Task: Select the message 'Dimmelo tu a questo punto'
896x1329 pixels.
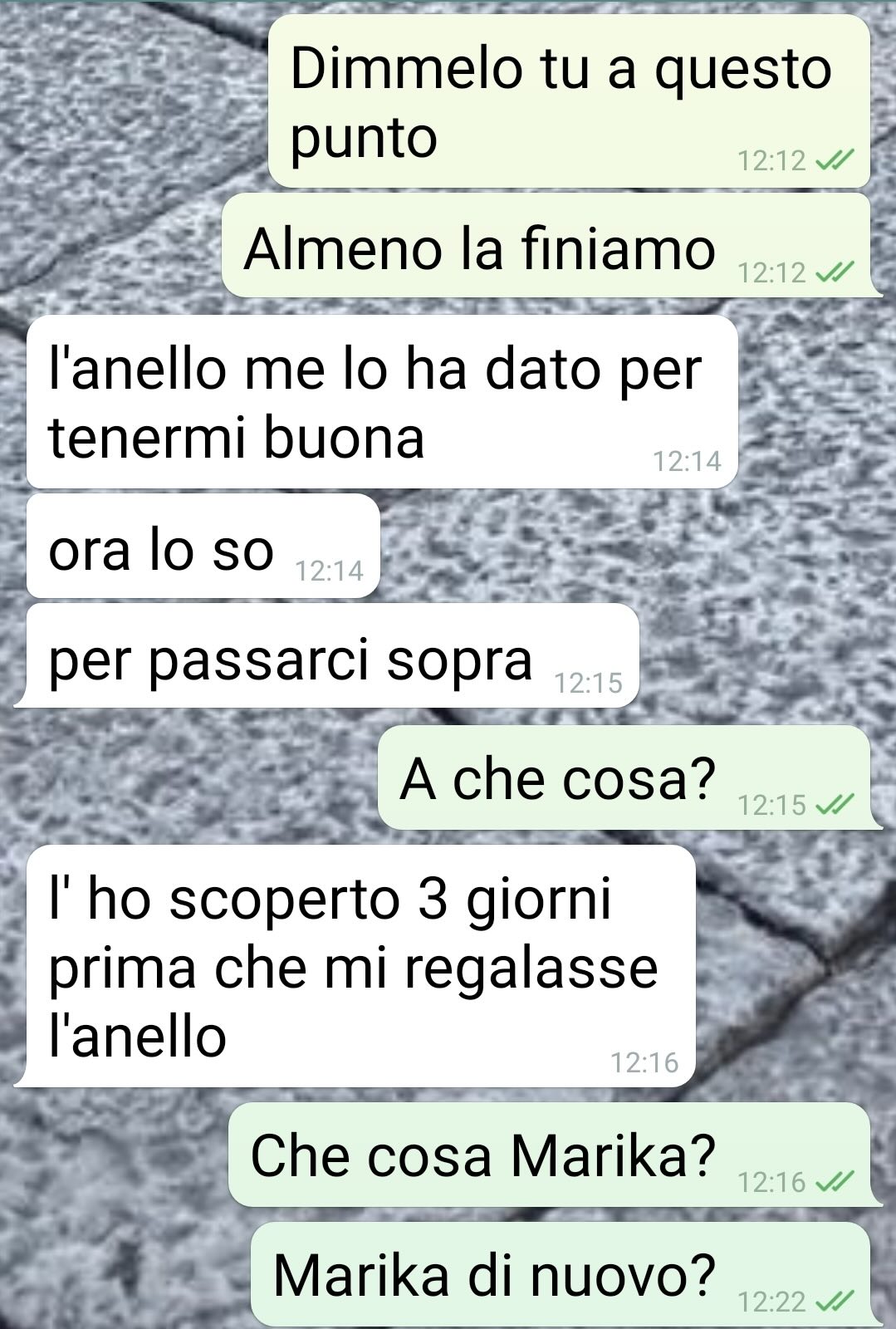Action: coord(569,101)
